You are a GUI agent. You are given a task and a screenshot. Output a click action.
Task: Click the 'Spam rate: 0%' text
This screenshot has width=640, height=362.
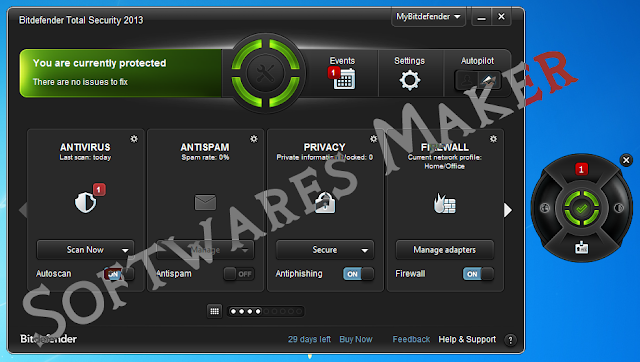point(205,158)
